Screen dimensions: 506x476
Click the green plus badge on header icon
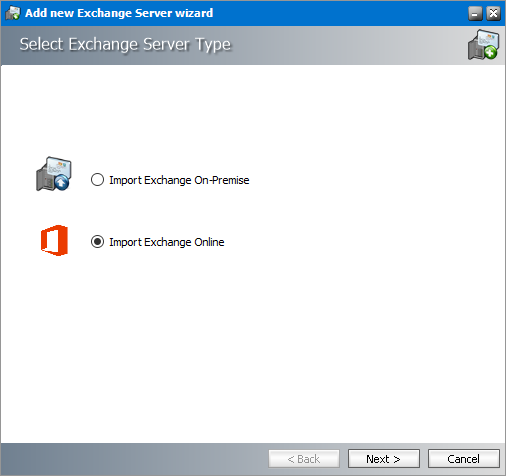(x=491, y=53)
